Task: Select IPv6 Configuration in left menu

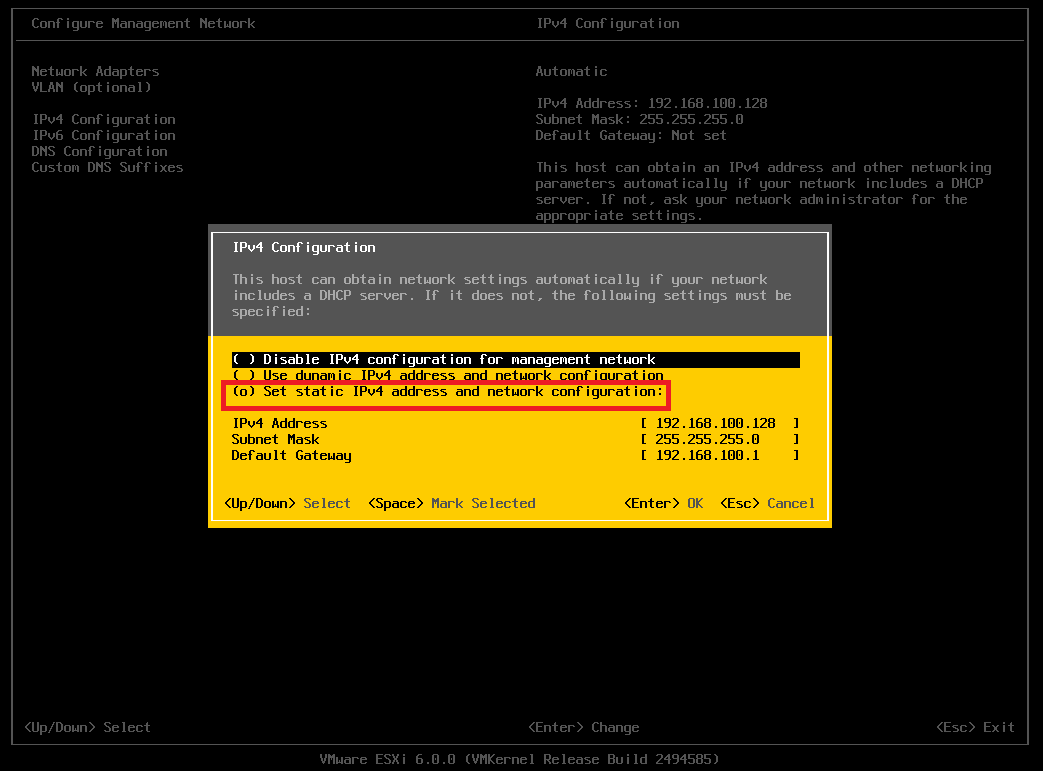Action: tap(104, 135)
